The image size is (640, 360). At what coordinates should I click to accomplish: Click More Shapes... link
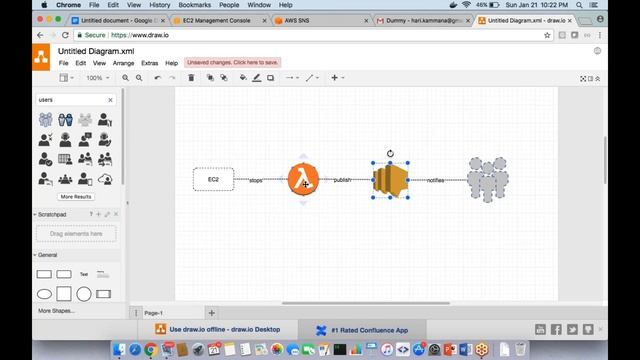point(56,311)
